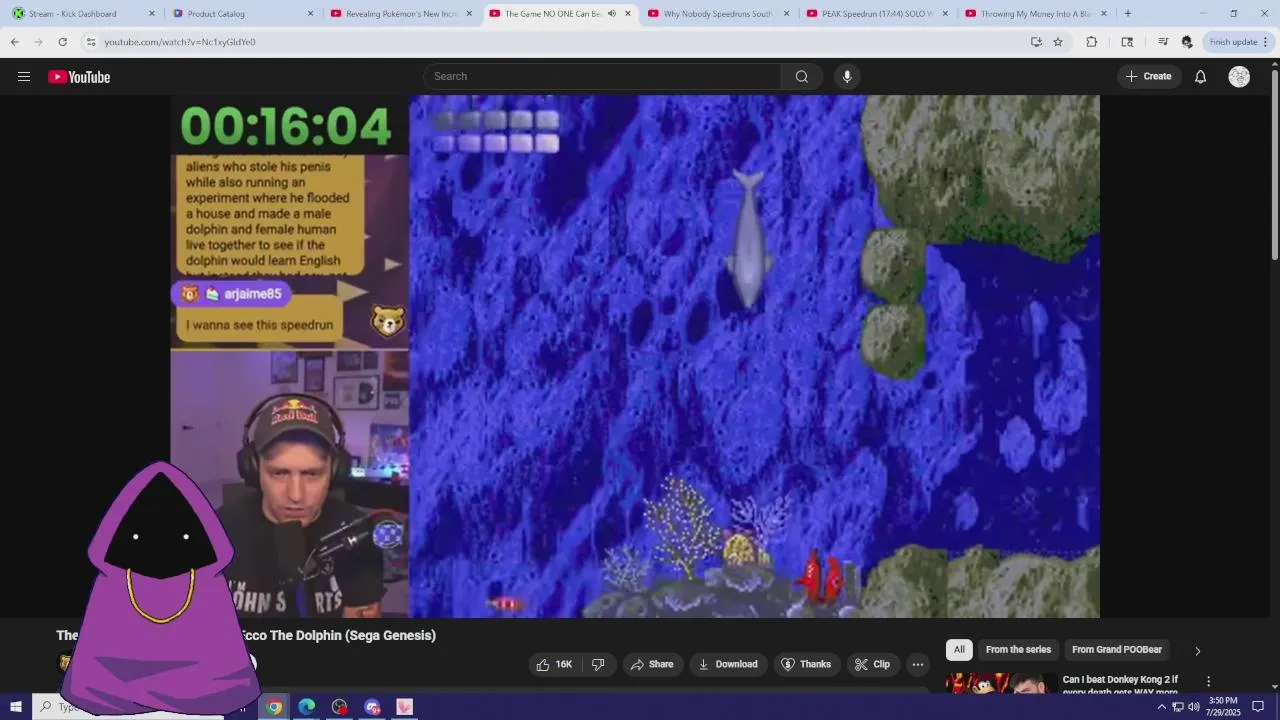
Task: Bookmark this page with the star
Action: click(x=1058, y=42)
